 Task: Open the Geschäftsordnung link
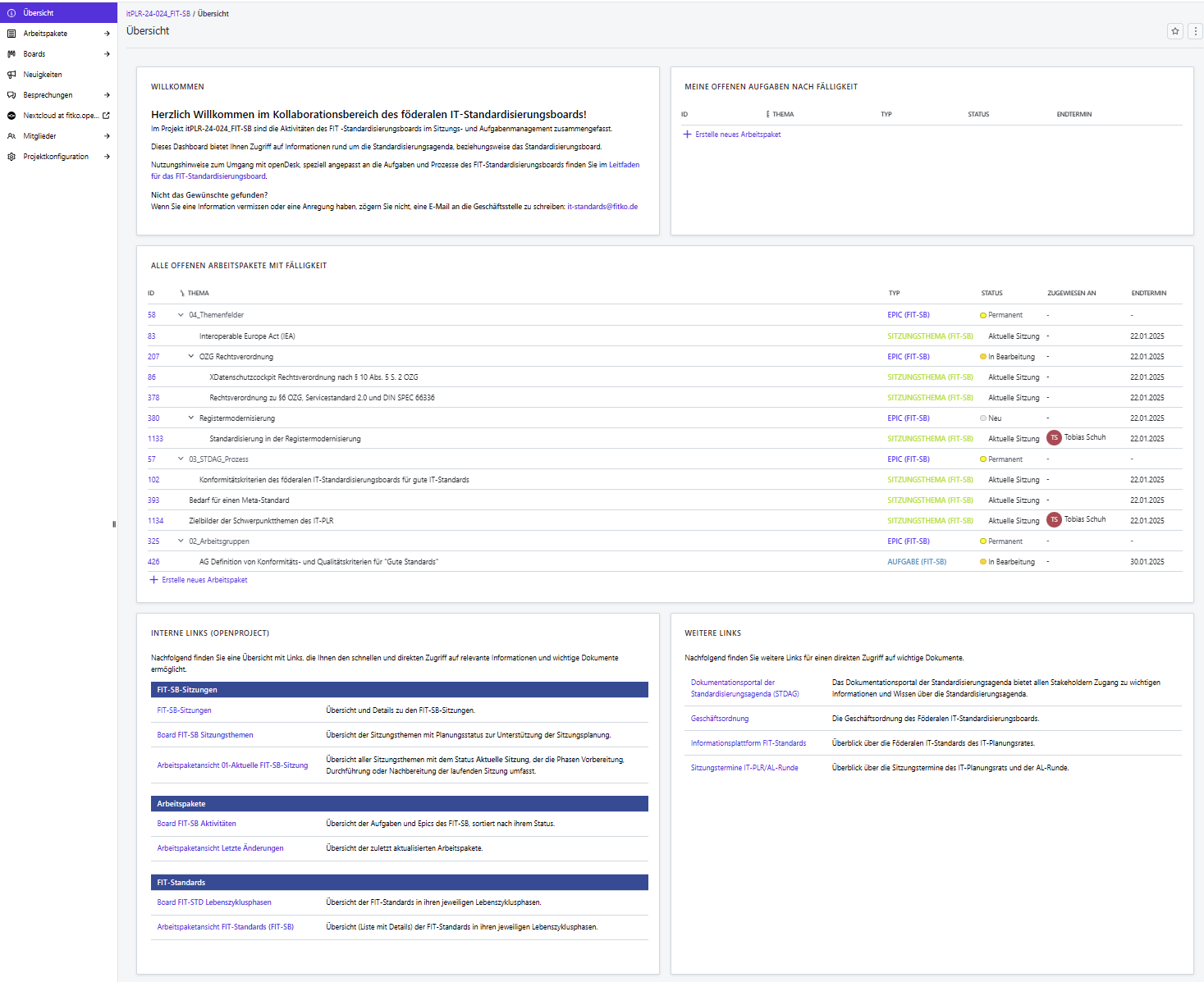(720, 719)
